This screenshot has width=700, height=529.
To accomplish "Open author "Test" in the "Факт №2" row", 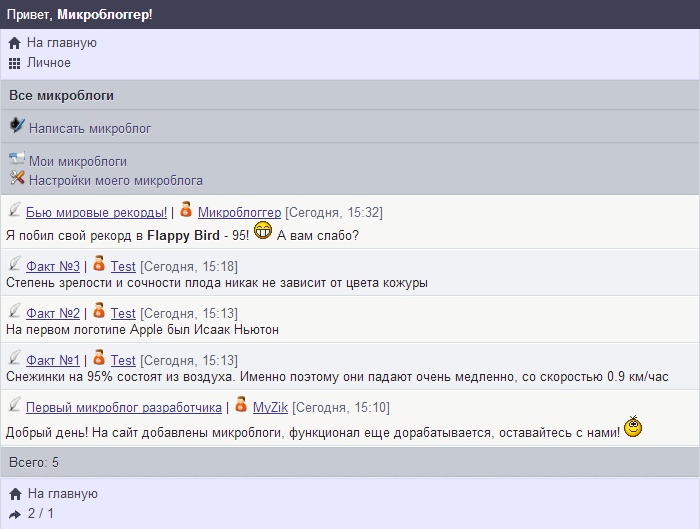I will pos(123,313).
